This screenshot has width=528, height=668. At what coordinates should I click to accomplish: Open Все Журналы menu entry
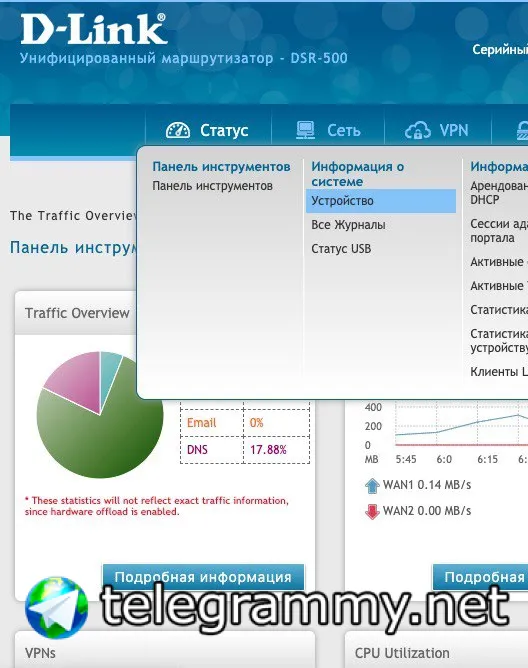pyautogui.click(x=348, y=225)
